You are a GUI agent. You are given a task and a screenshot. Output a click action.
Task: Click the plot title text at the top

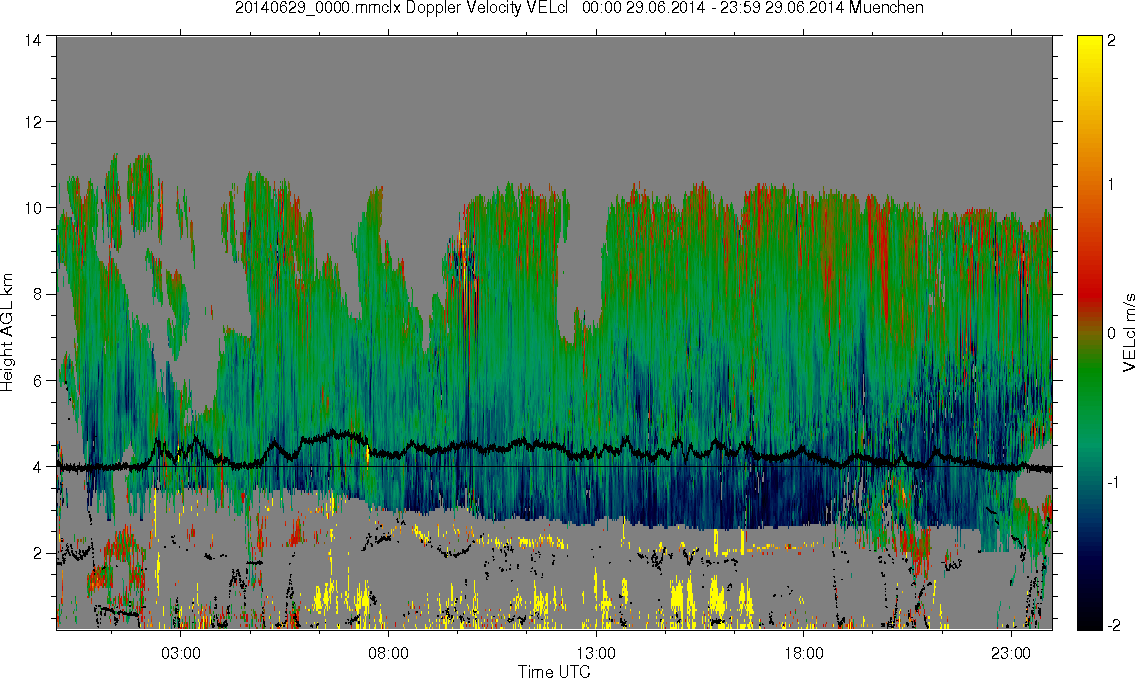[579, 8]
